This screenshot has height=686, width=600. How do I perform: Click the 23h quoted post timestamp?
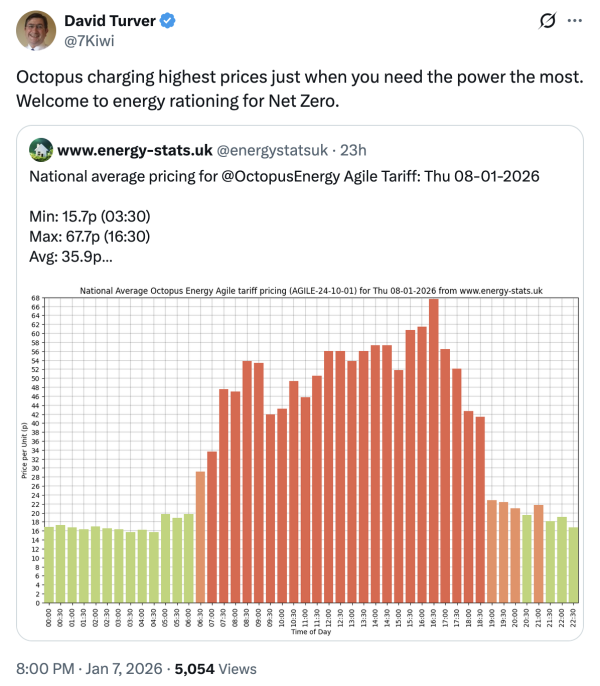click(x=353, y=150)
